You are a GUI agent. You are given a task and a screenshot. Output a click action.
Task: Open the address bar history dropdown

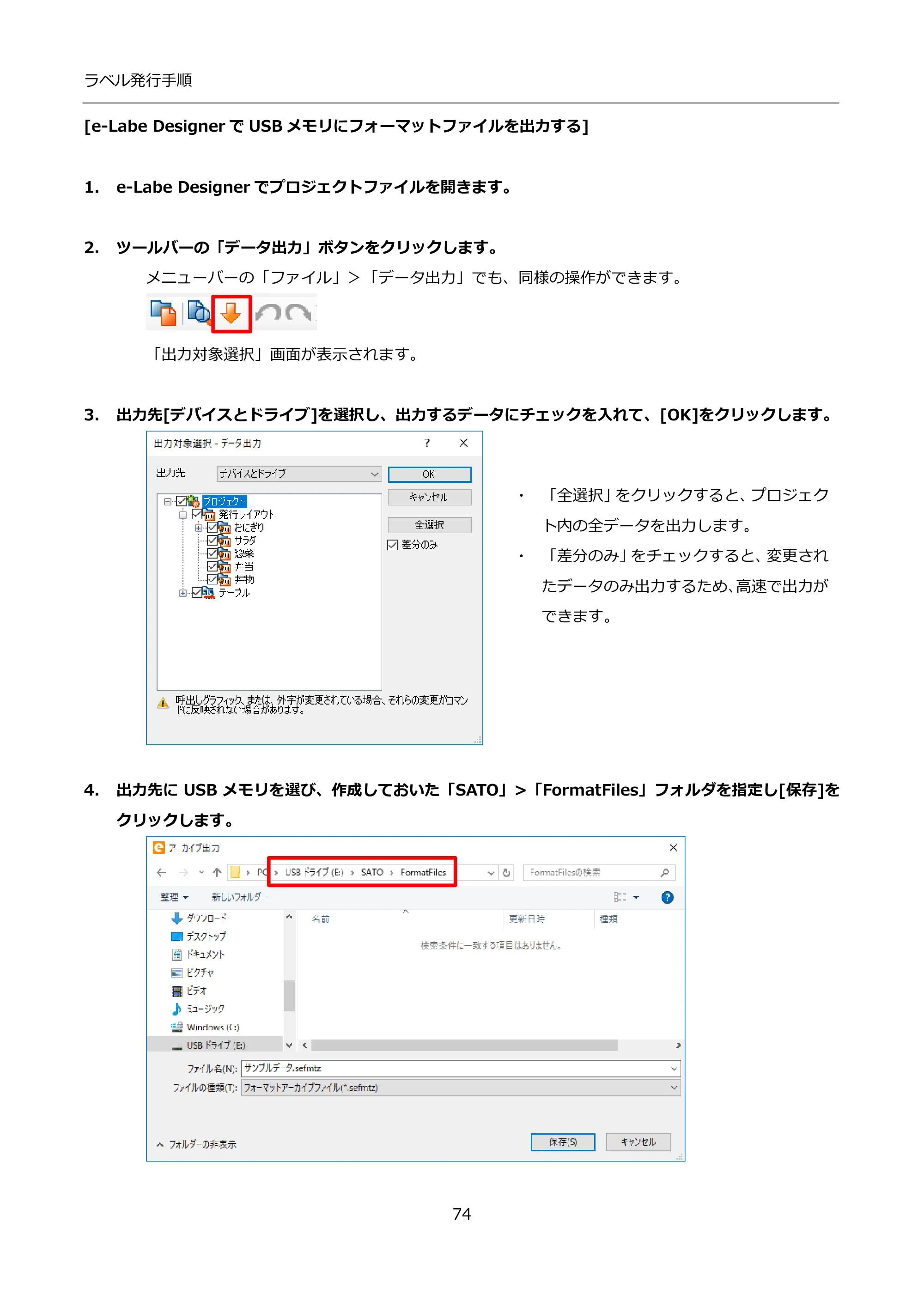[491, 873]
